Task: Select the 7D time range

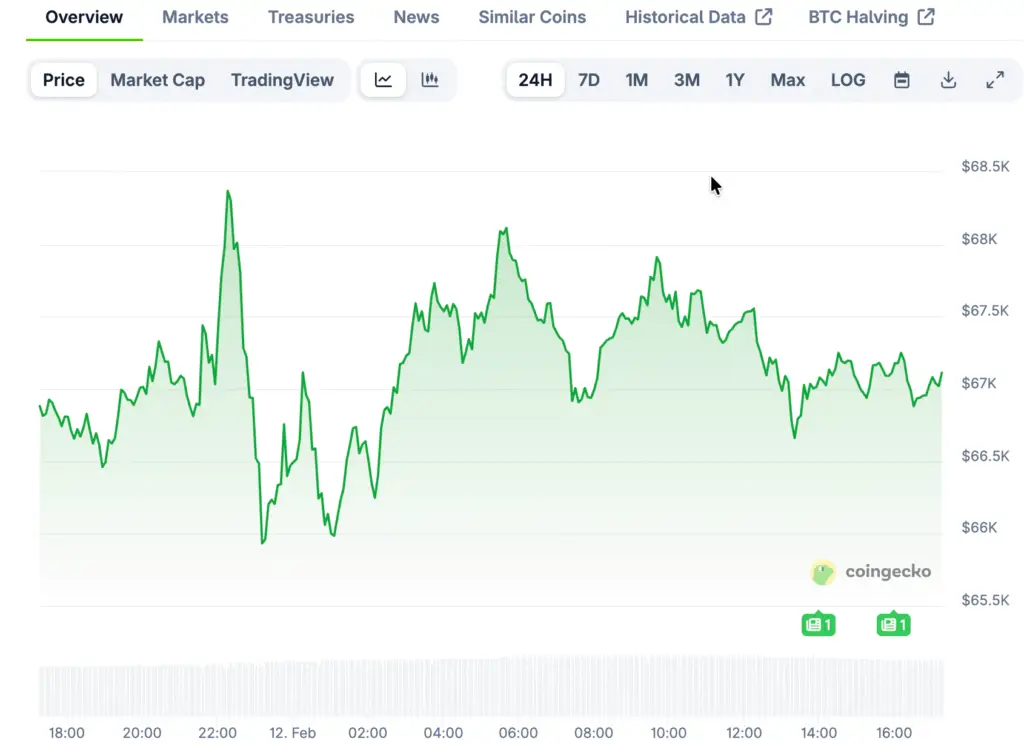Action: click(x=589, y=80)
